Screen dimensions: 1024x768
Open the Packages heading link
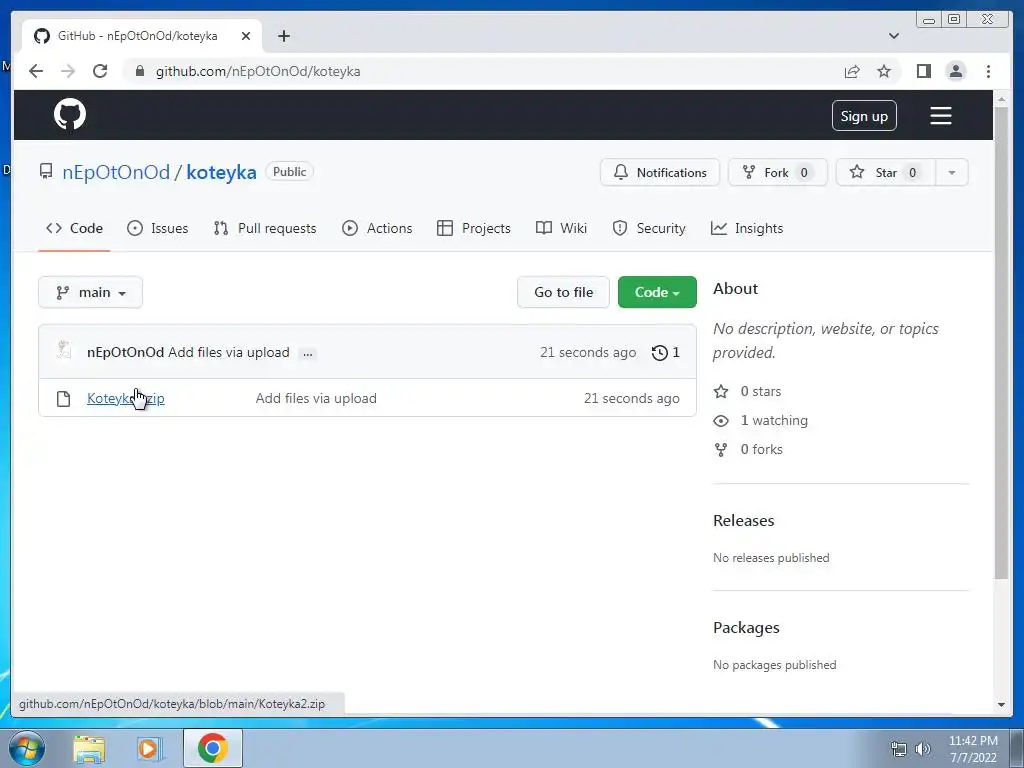(x=746, y=628)
